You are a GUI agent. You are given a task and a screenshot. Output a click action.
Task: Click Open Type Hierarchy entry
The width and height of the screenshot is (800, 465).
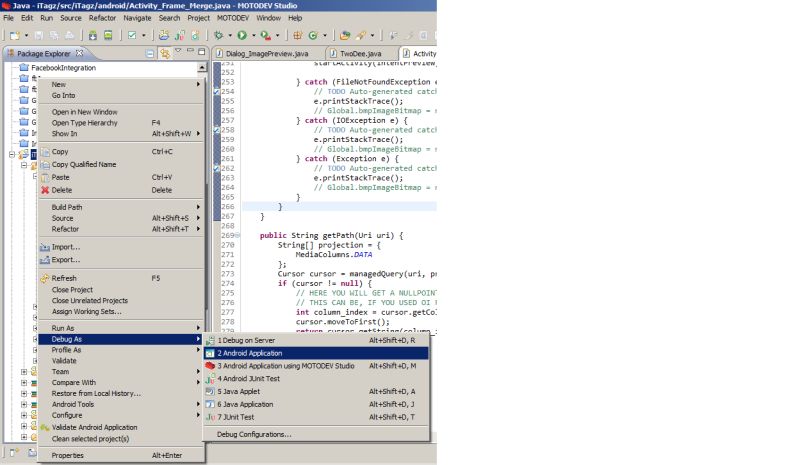pos(121,123)
